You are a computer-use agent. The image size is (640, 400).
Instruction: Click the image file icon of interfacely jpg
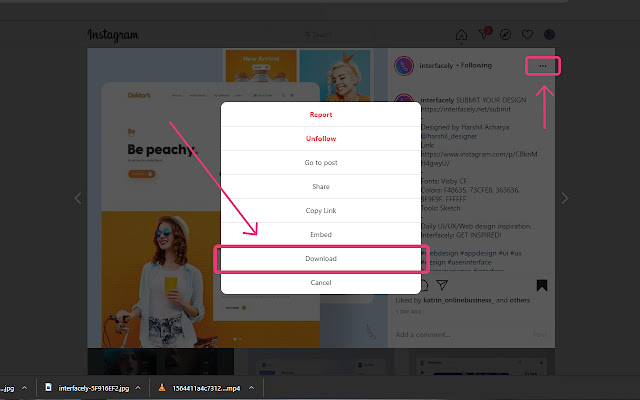pos(48,387)
